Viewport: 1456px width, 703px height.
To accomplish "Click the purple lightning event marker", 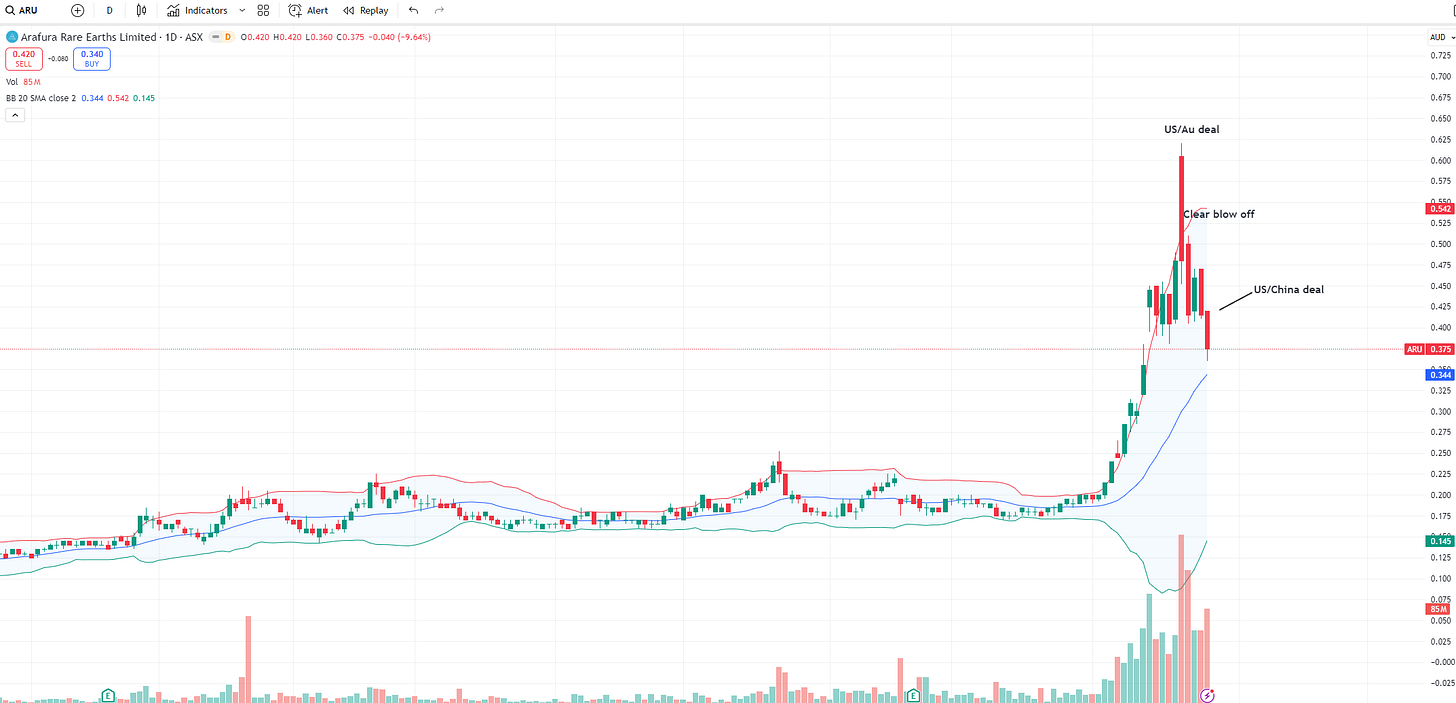I will [x=1207, y=694].
